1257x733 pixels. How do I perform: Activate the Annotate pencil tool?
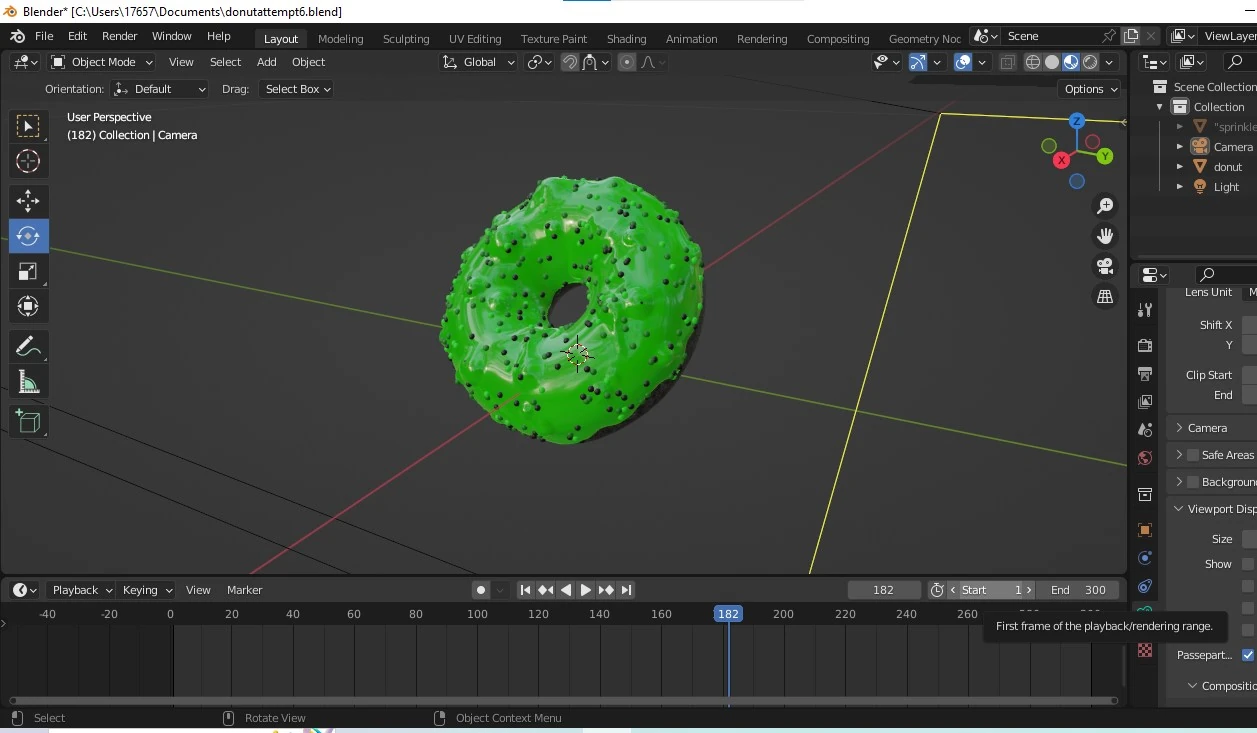click(28, 347)
